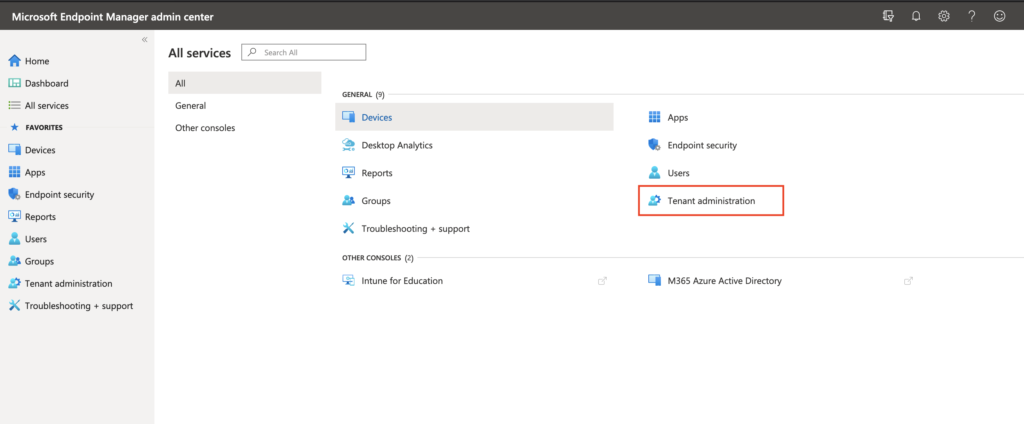Focus the Search All input field
Image resolution: width=1024 pixels, height=424 pixels.
click(x=304, y=52)
